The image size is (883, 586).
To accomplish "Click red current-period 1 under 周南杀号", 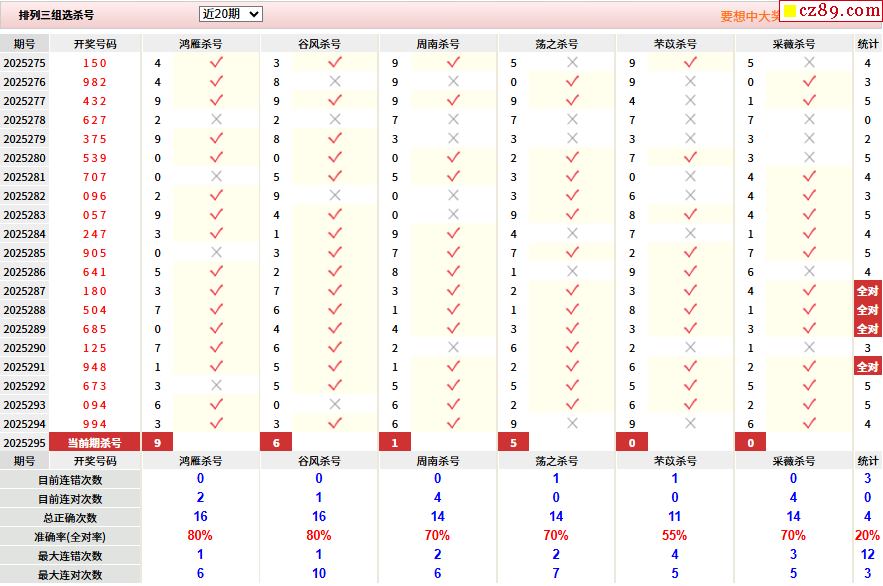I will [395, 442].
